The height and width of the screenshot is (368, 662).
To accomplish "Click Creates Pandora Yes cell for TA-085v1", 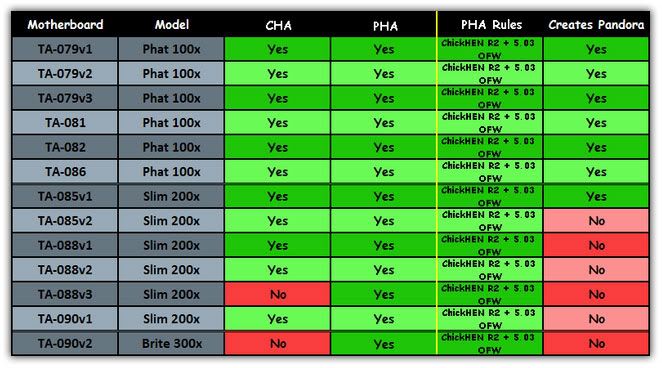I will 596,196.
